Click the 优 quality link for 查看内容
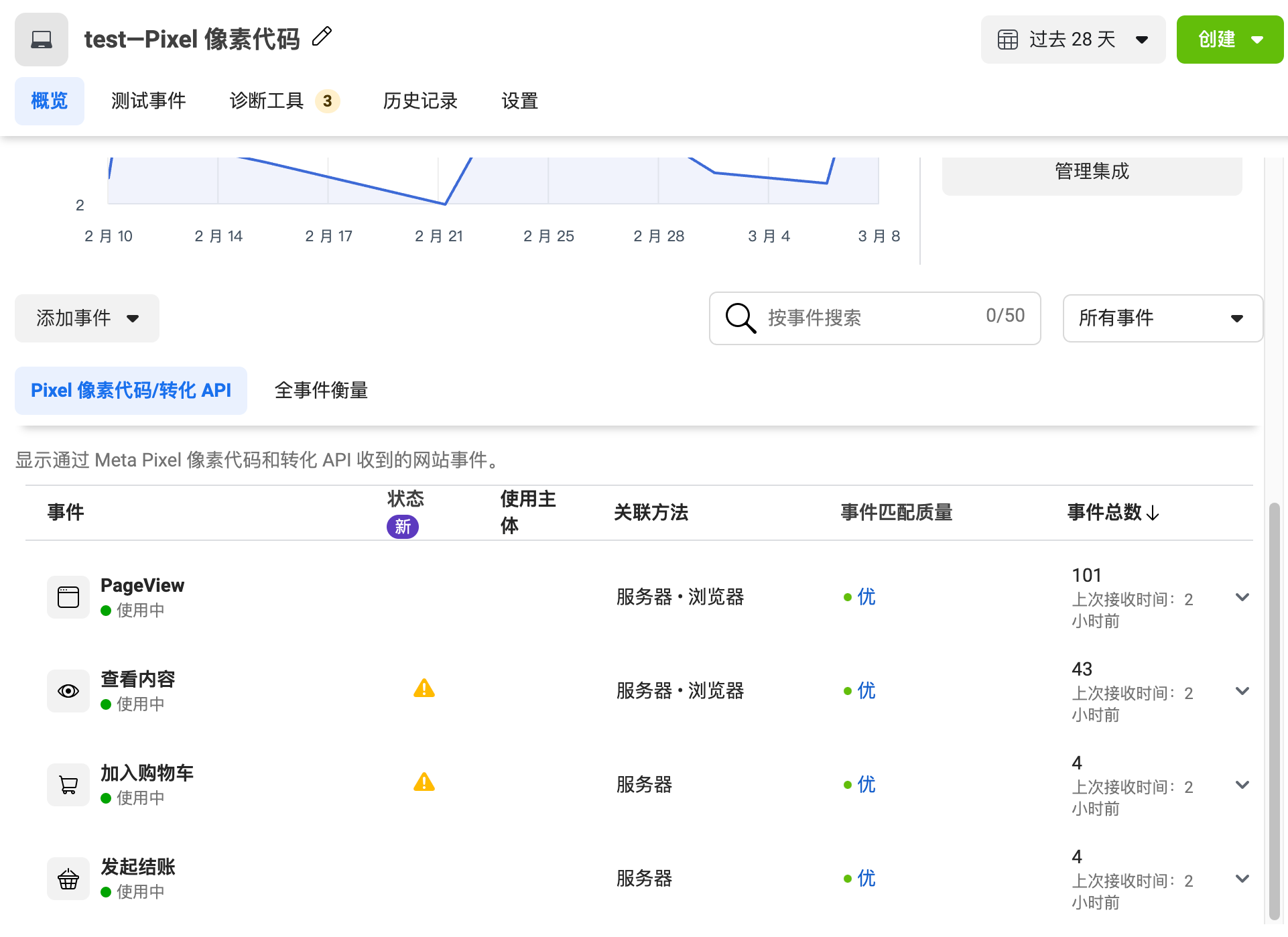The height and width of the screenshot is (937, 1288). [866, 691]
